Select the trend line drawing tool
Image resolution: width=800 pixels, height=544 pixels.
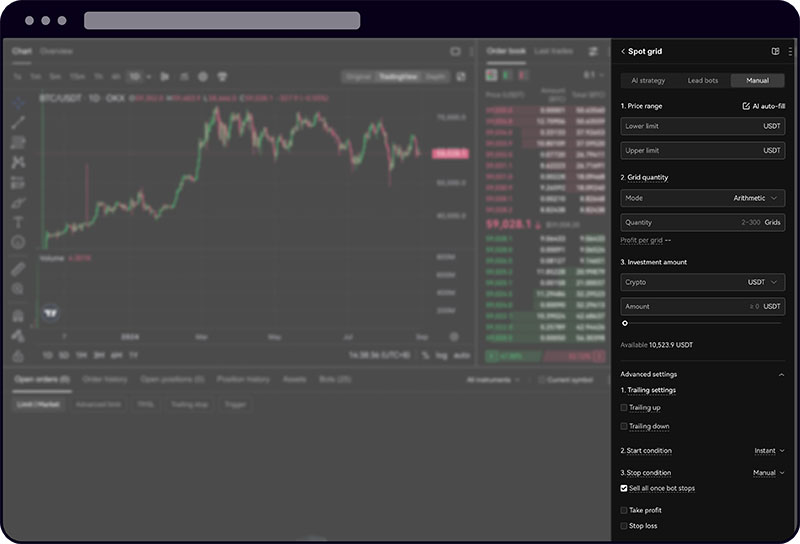point(18,123)
